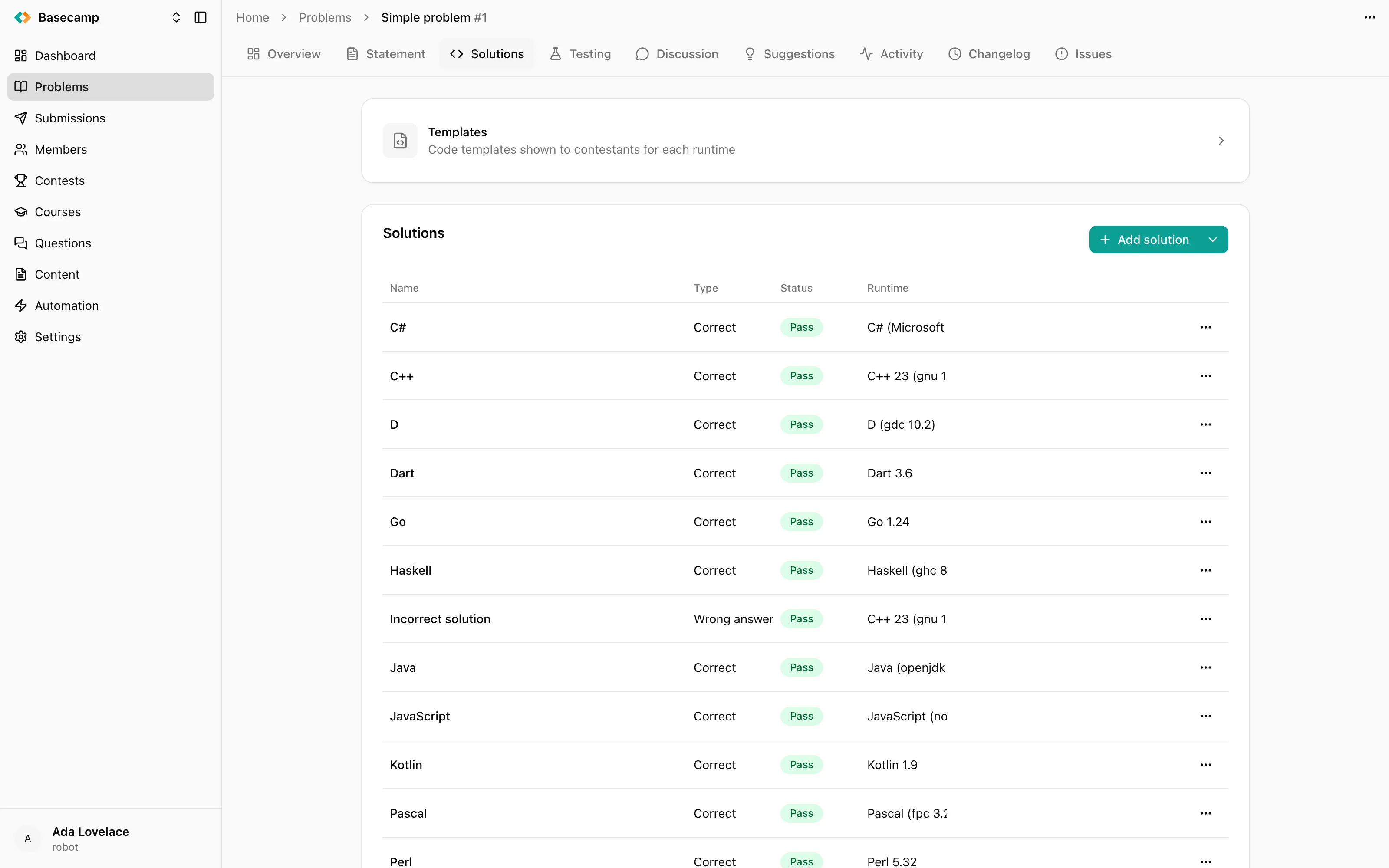Image resolution: width=1389 pixels, height=868 pixels.
Task: Open the Add solution dropdown arrow
Action: [1213, 240]
